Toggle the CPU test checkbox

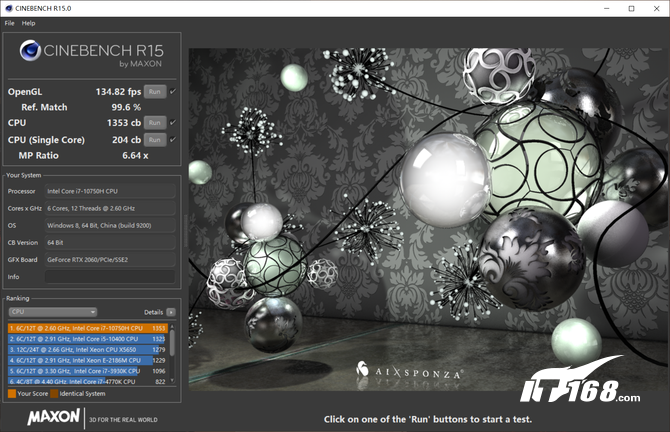click(x=173, y=123)
